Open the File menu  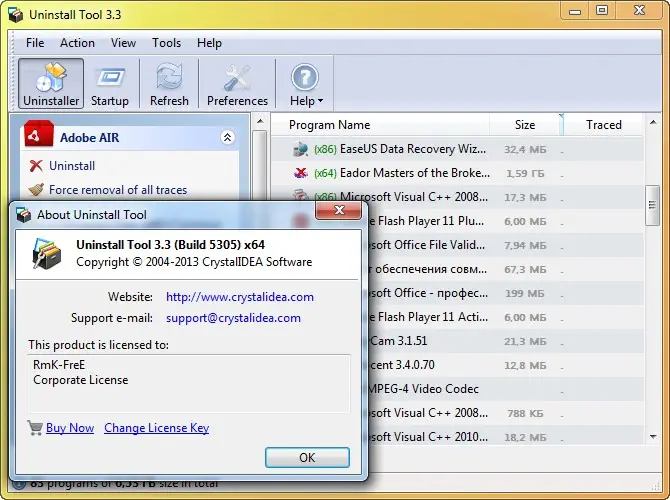coord(35,43)
